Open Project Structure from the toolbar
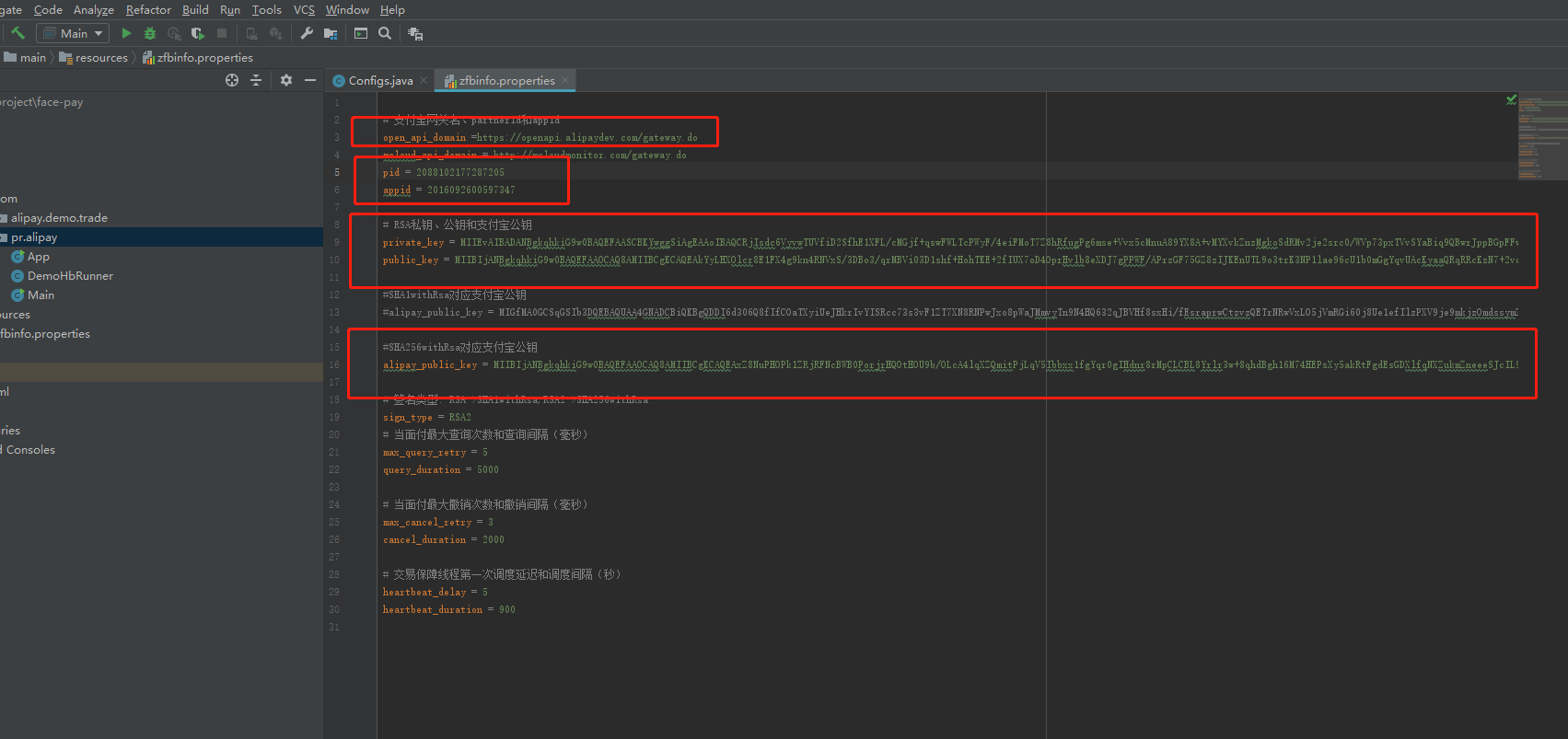 tap(331, 33)
